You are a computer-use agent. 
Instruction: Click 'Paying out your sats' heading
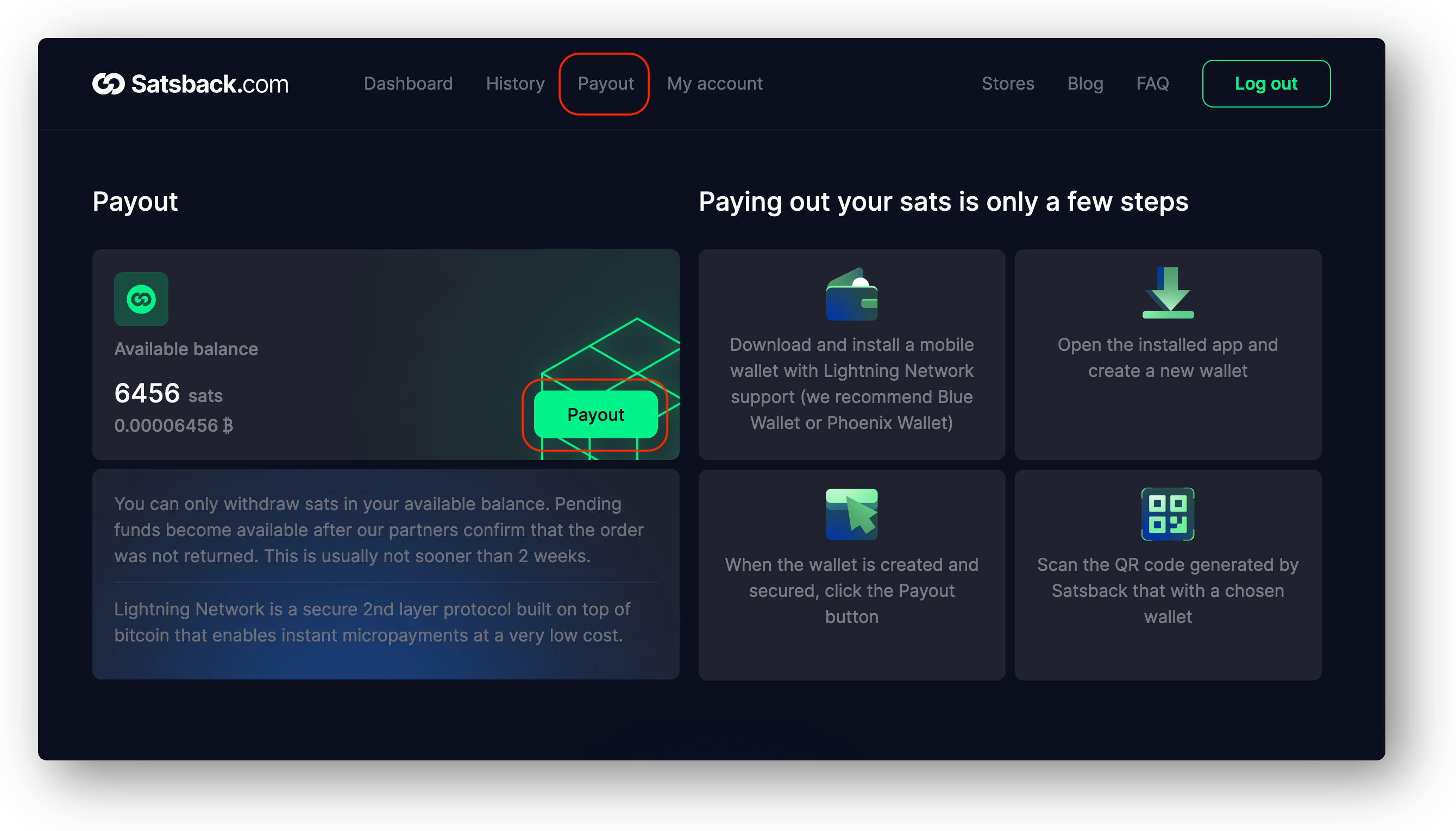(x=944, y=202)
